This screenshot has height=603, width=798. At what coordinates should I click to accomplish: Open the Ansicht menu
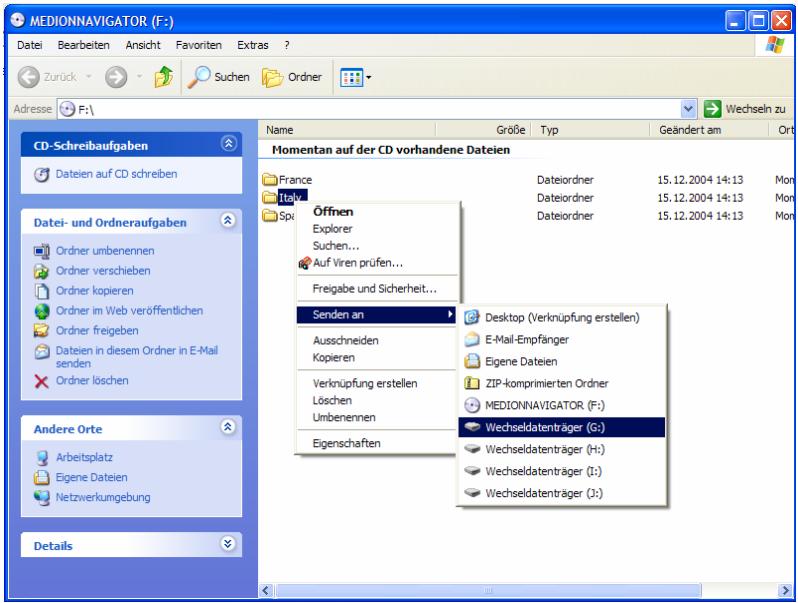pyautogui.click(x=143, y=45)
